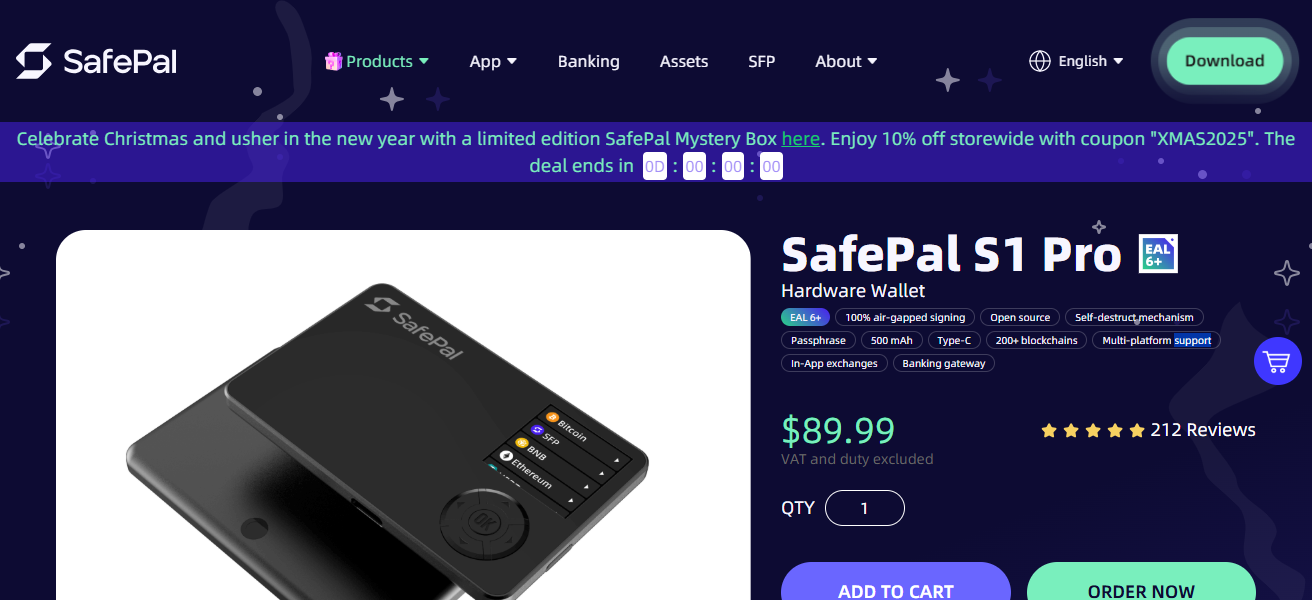Click the quantity input field
The height and width of the screenshot is (600, 1312).
[864, 507]
